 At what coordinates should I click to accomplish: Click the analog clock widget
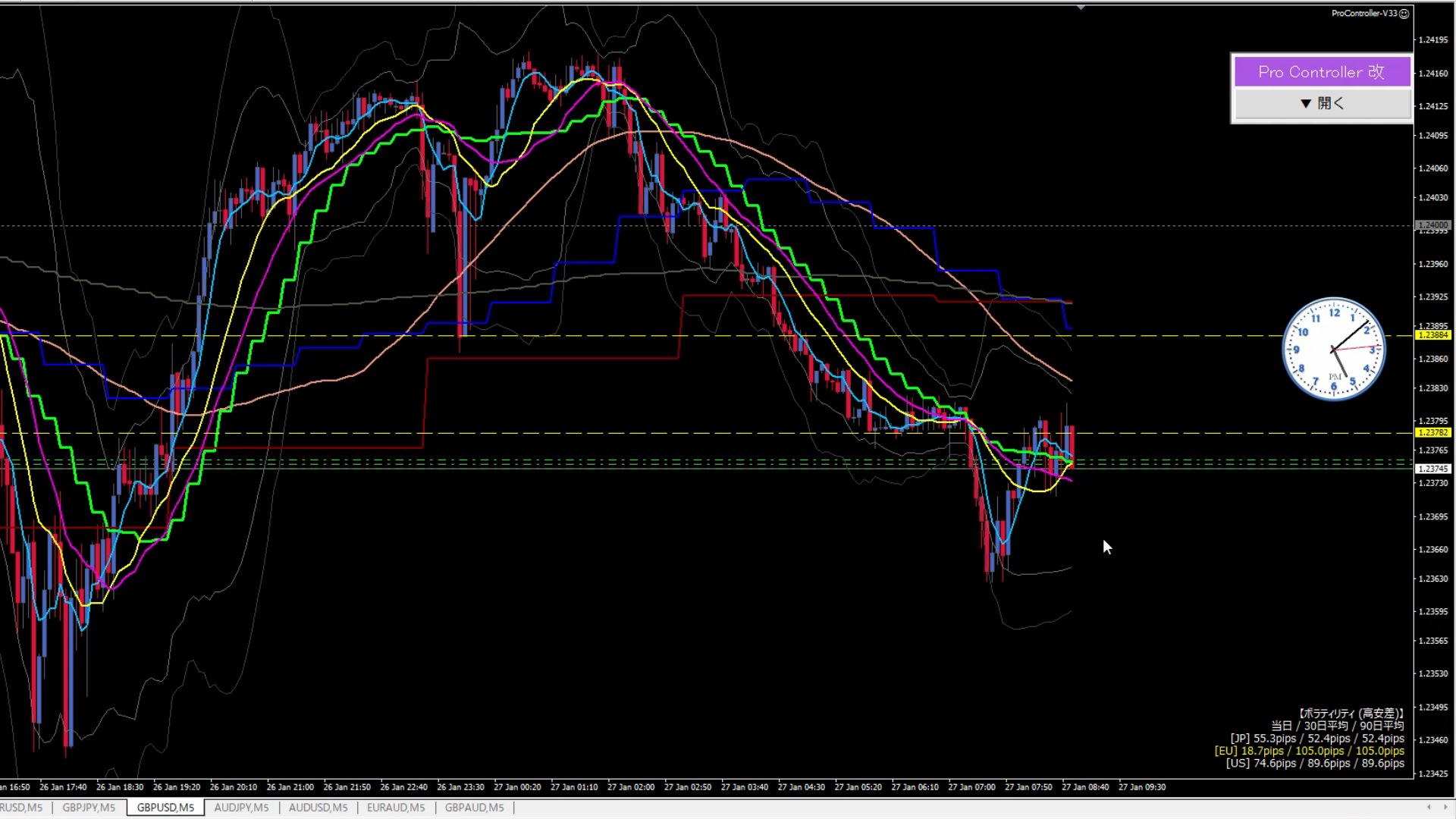tap(1334, 349)
